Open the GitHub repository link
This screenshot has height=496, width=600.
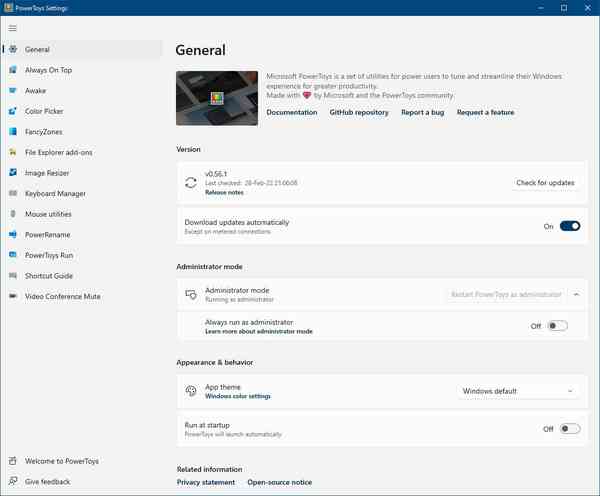359,113
